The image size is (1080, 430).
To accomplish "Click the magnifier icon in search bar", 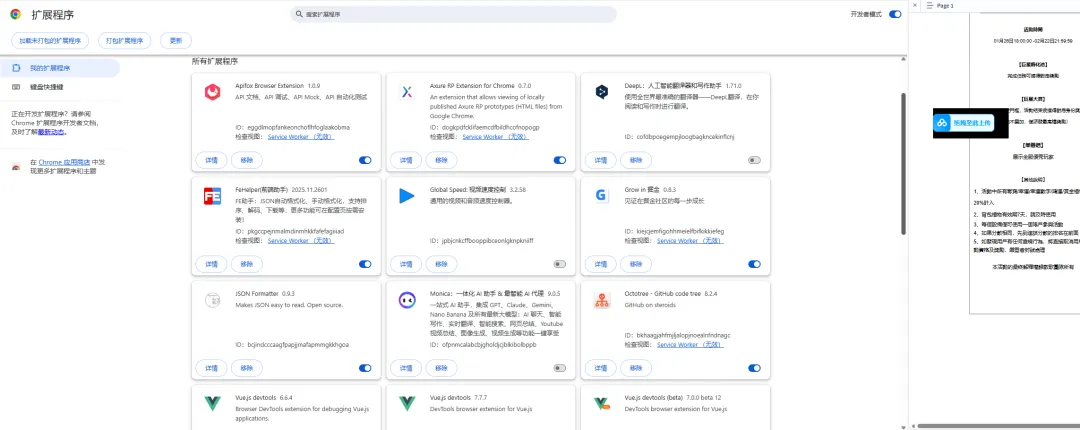I will click(x=299, y=14).
